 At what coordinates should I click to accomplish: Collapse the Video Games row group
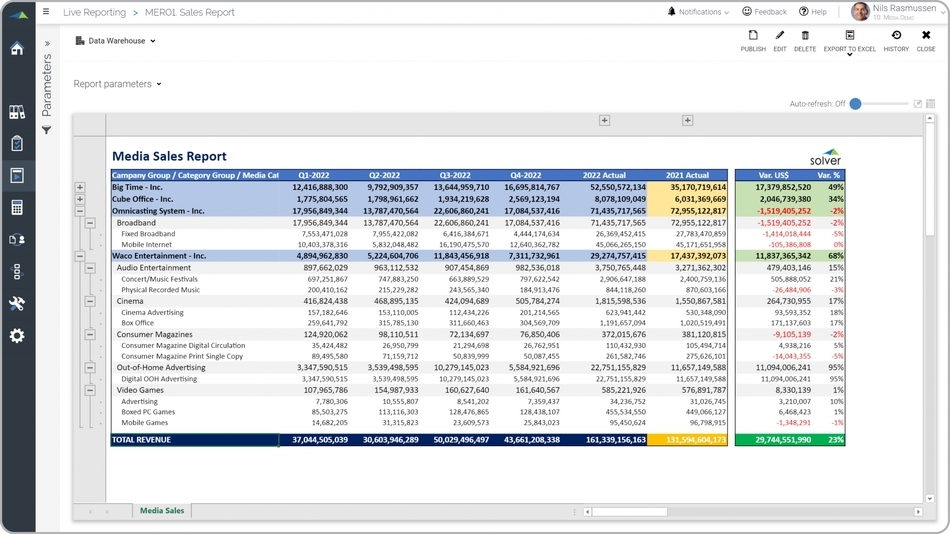click(x=90, y=390)
